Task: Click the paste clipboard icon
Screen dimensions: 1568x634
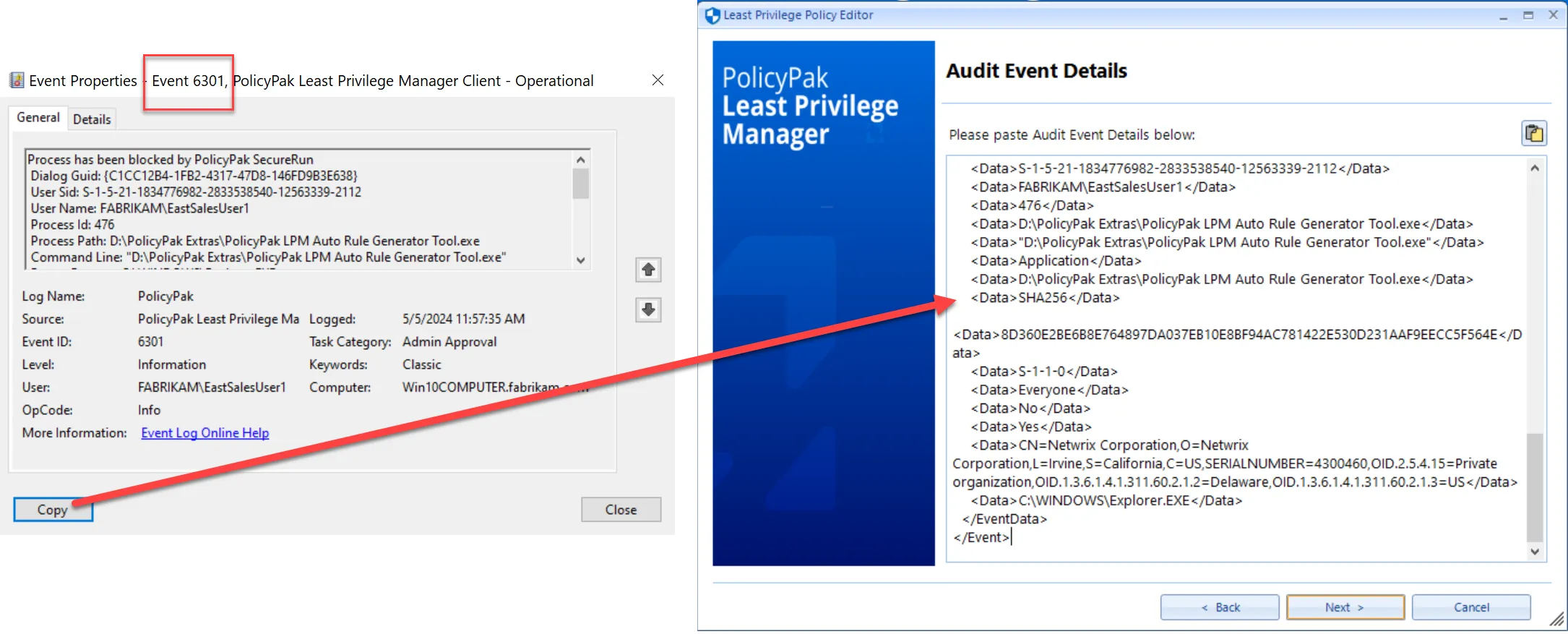Action: click(x=1533, y=134)
